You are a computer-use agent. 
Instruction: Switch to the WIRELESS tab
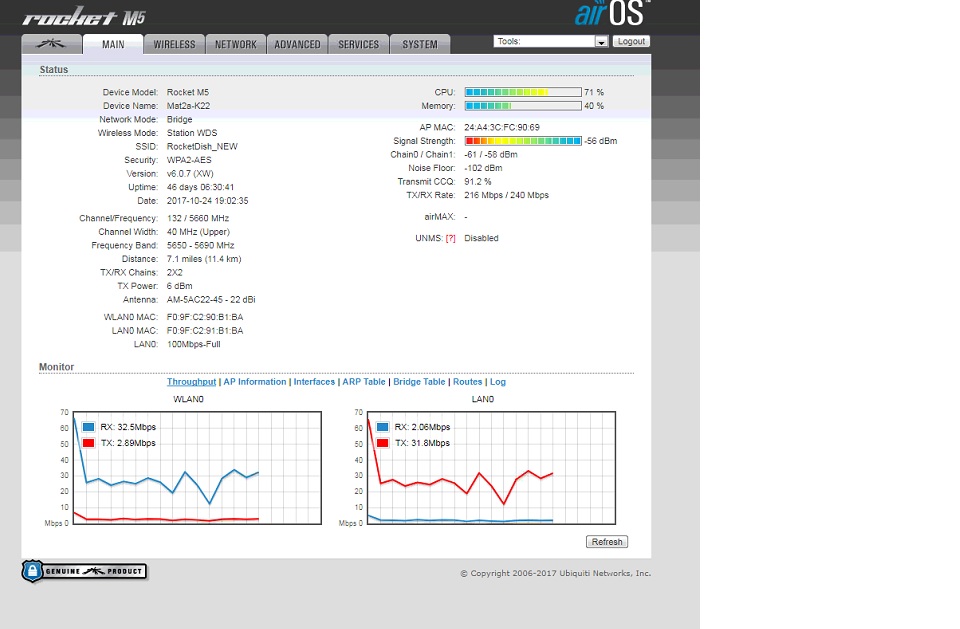tap(174, 44)
